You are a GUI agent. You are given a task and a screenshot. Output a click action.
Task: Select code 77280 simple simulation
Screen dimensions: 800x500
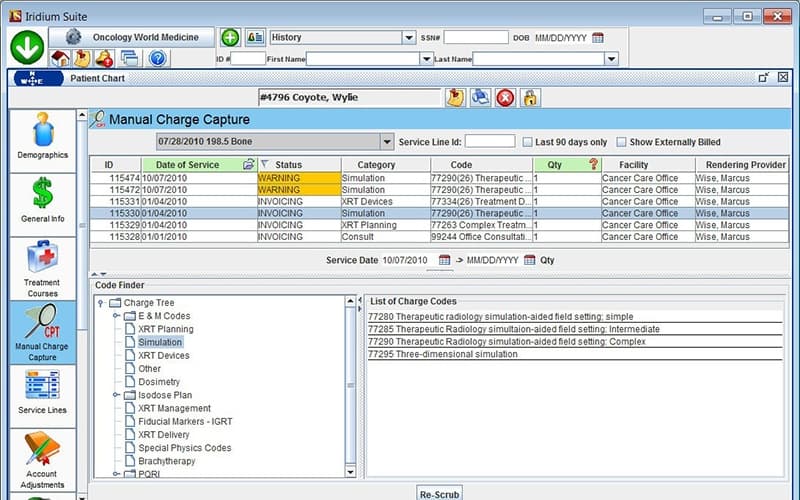[574, 316]
